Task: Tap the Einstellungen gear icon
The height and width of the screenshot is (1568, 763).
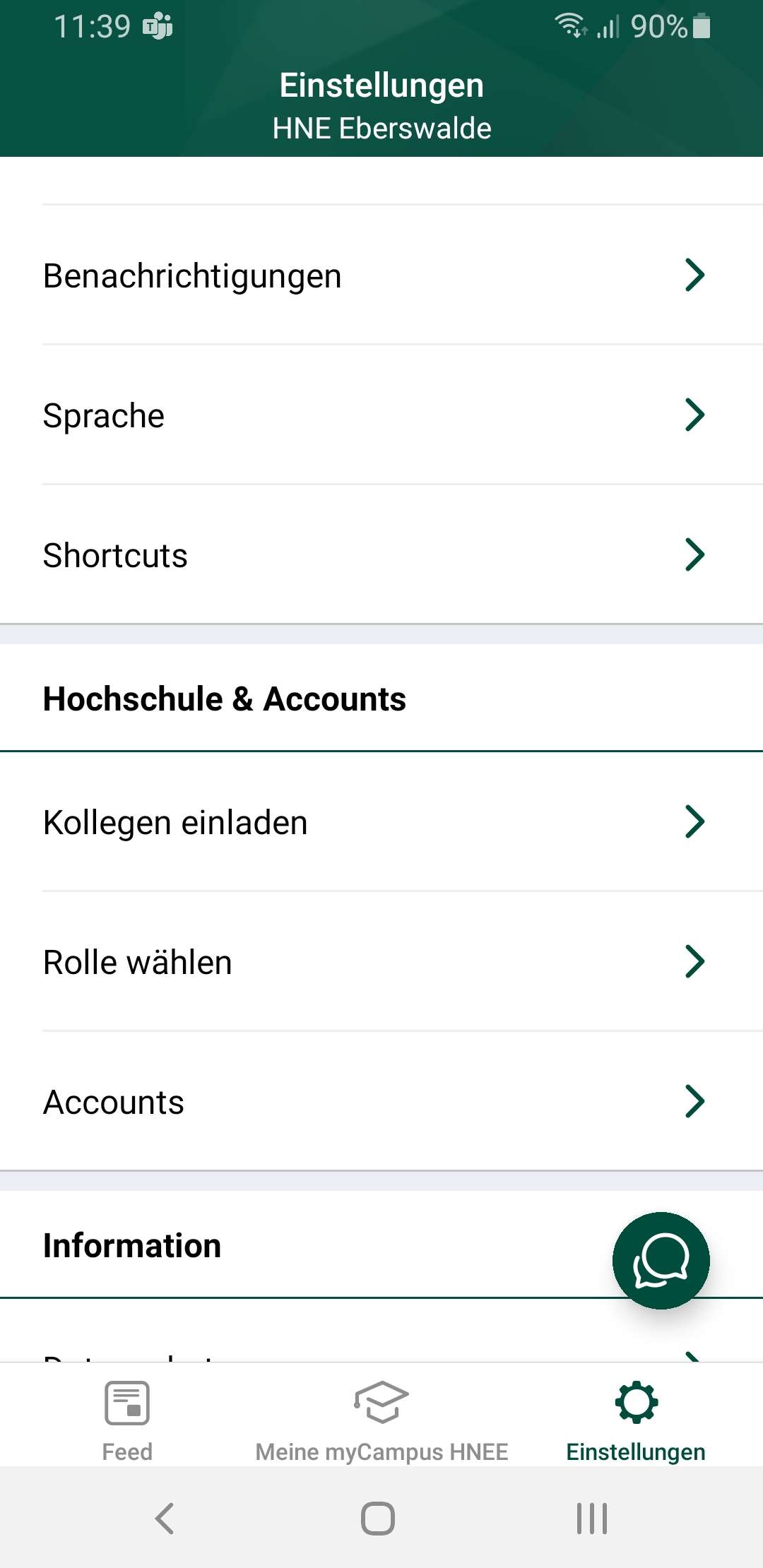Action: [x=637, y=1401]
